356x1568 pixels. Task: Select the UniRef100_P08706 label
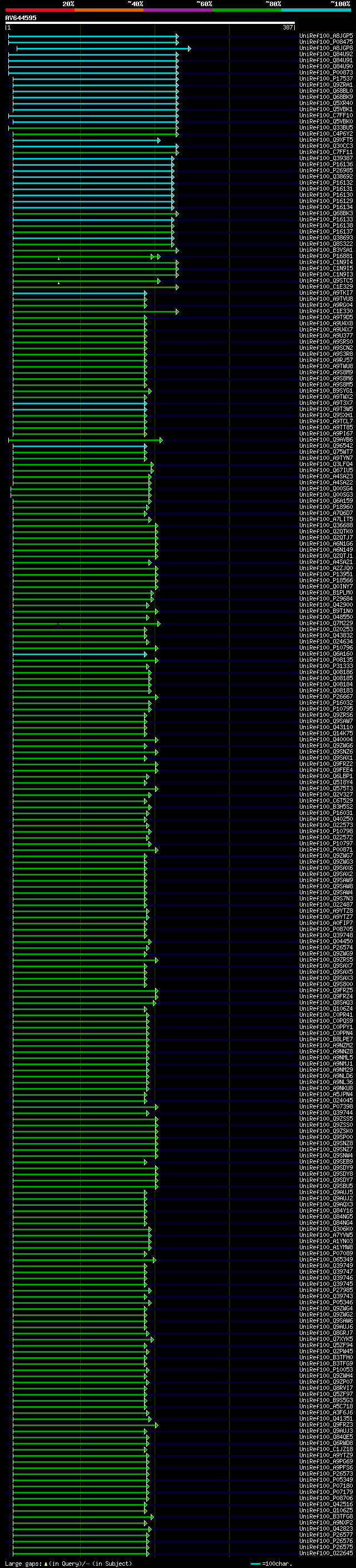tap(326, 1498)
